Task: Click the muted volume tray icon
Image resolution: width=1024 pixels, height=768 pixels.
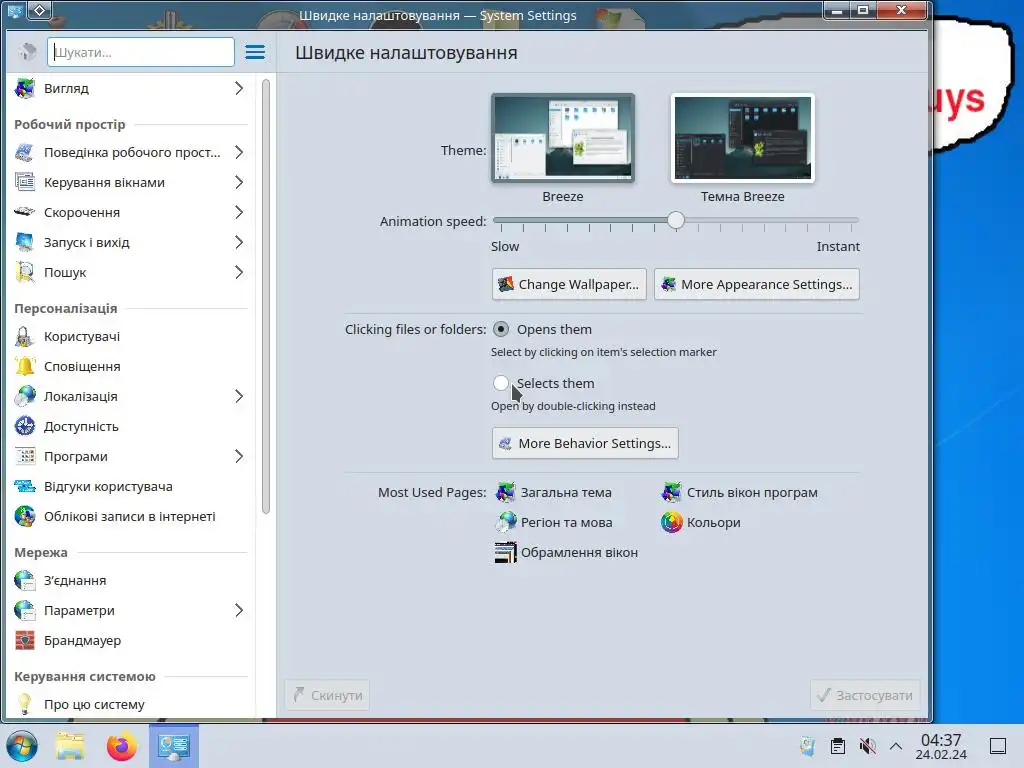Action: (867, 746)
